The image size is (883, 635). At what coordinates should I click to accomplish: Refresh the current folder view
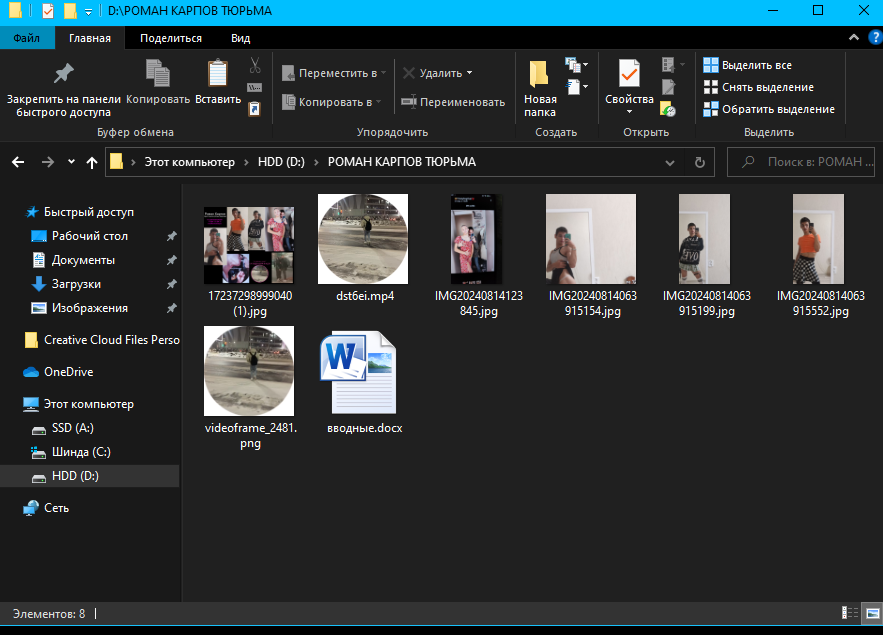point(700,162)
